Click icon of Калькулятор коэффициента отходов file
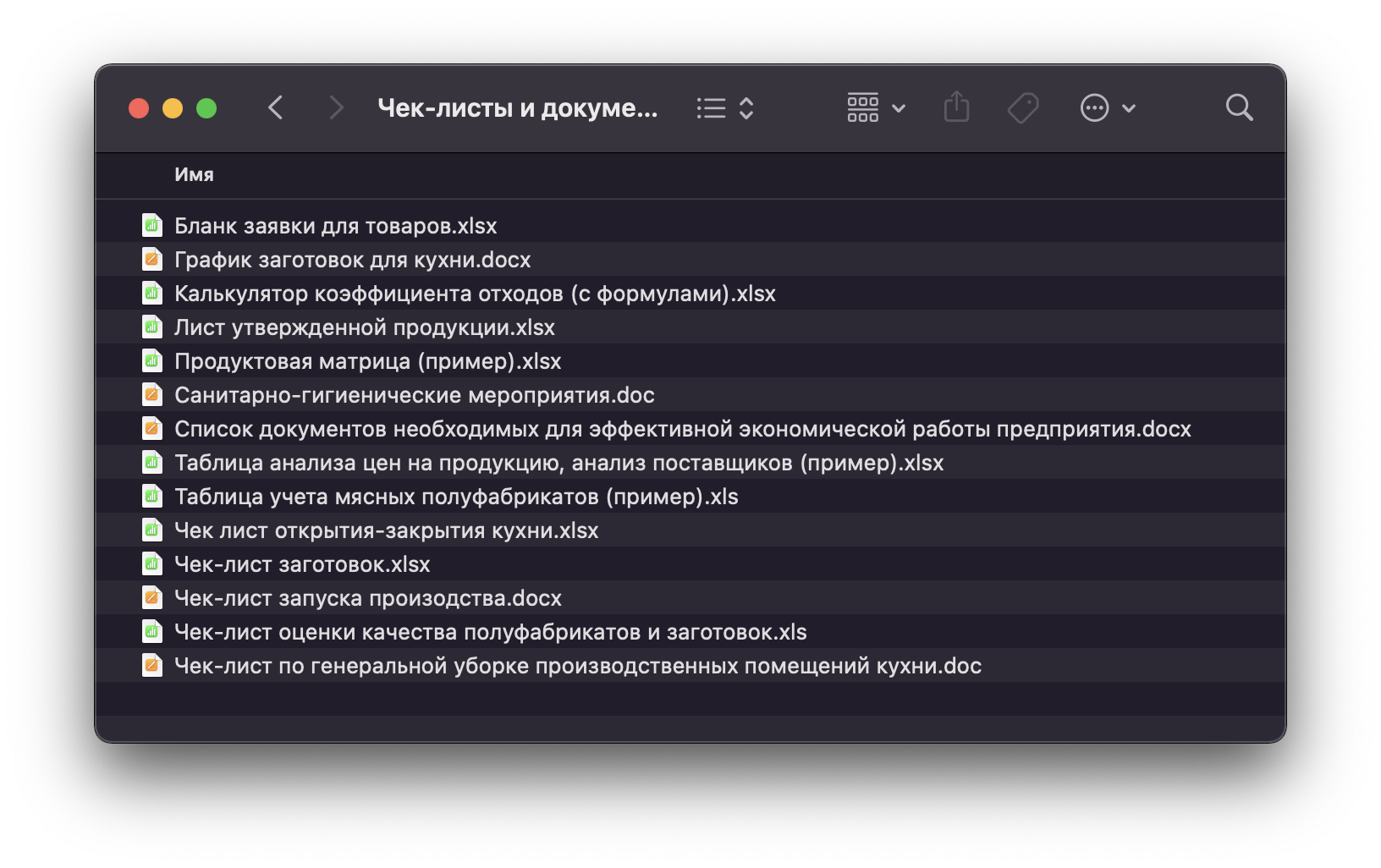The height and width of the screenshot is (868, 1381). 152,294
